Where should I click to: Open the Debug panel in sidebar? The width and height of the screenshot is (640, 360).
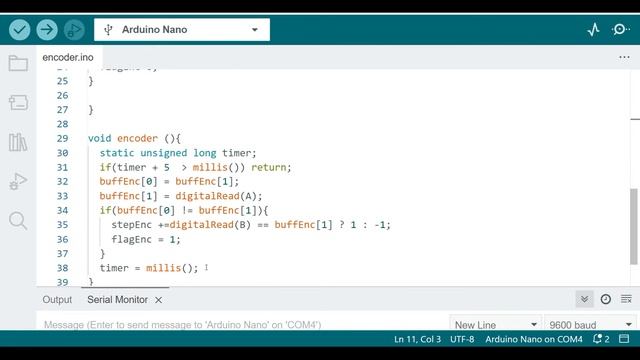[x=18, y=181]
